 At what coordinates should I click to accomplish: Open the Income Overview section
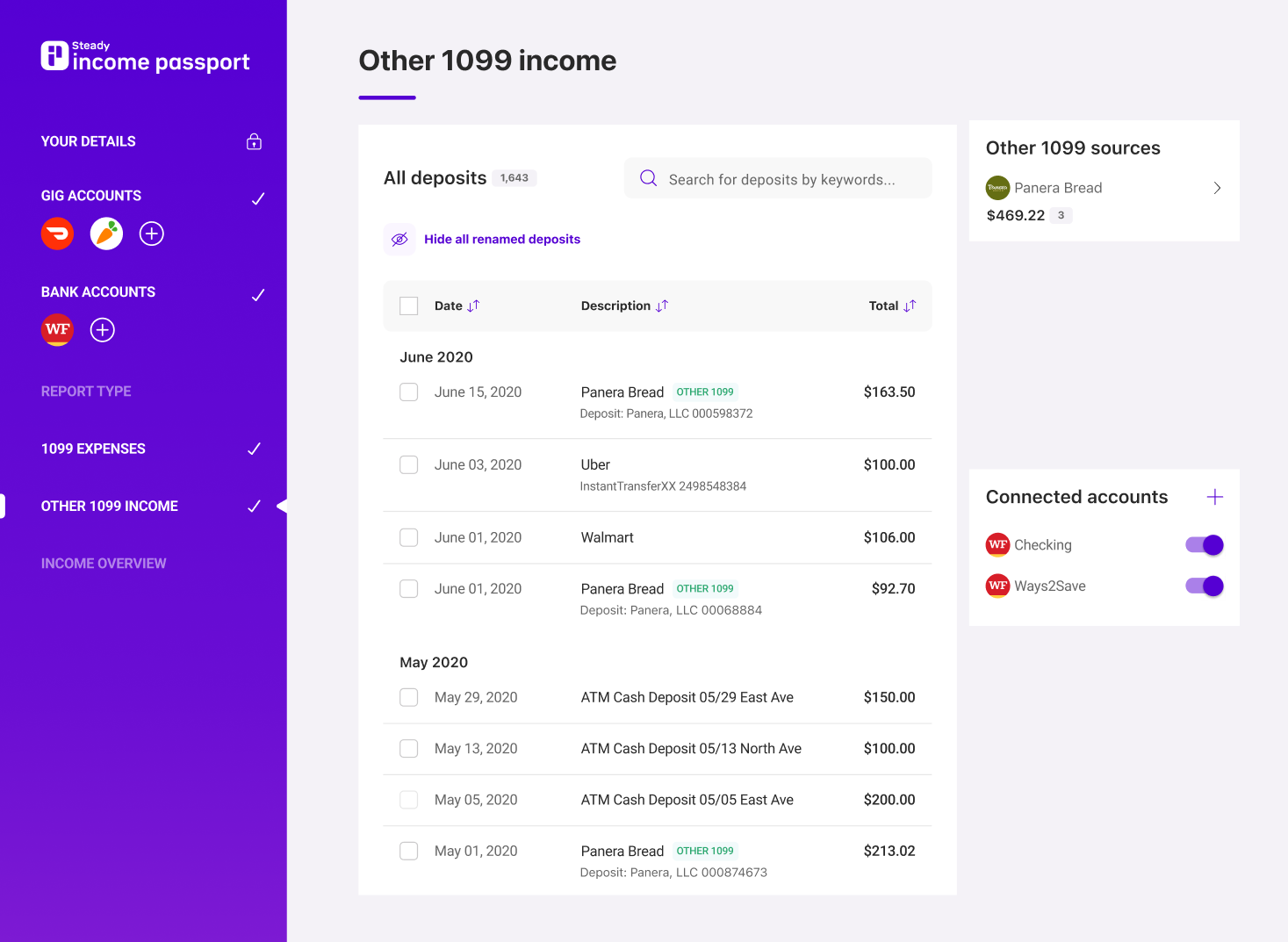click(104, 564)
